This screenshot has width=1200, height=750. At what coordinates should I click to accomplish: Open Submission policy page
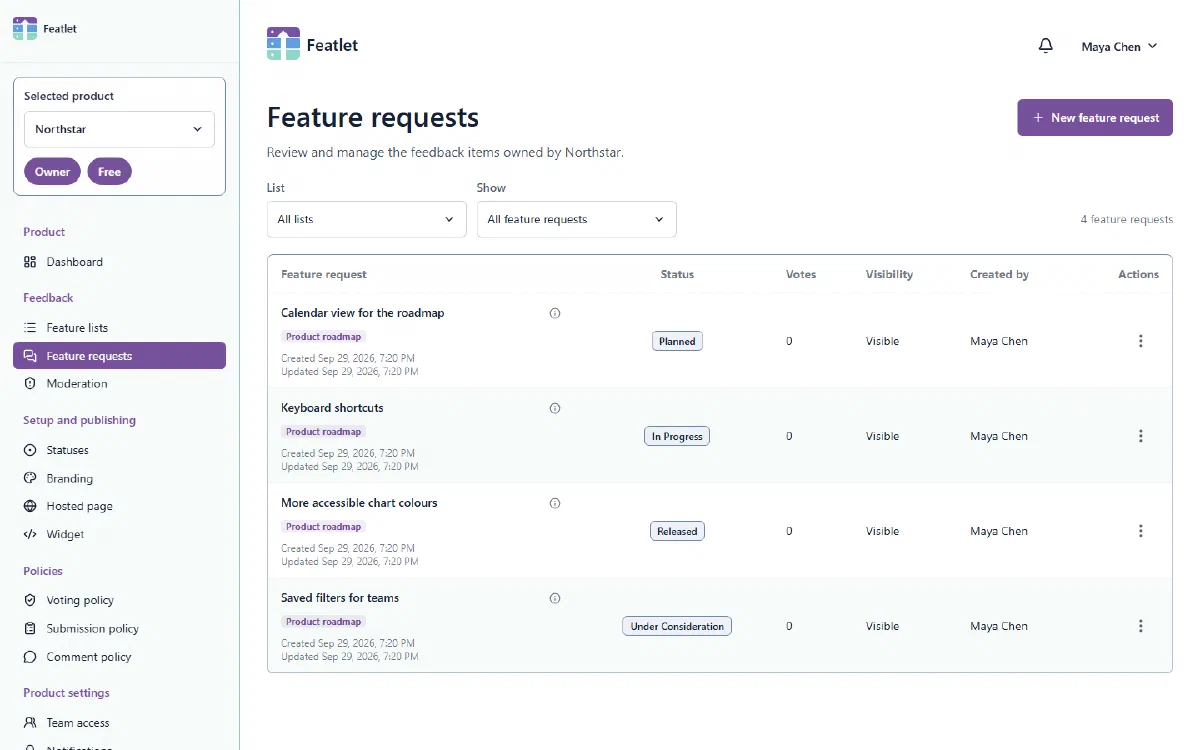coord(119,628)
